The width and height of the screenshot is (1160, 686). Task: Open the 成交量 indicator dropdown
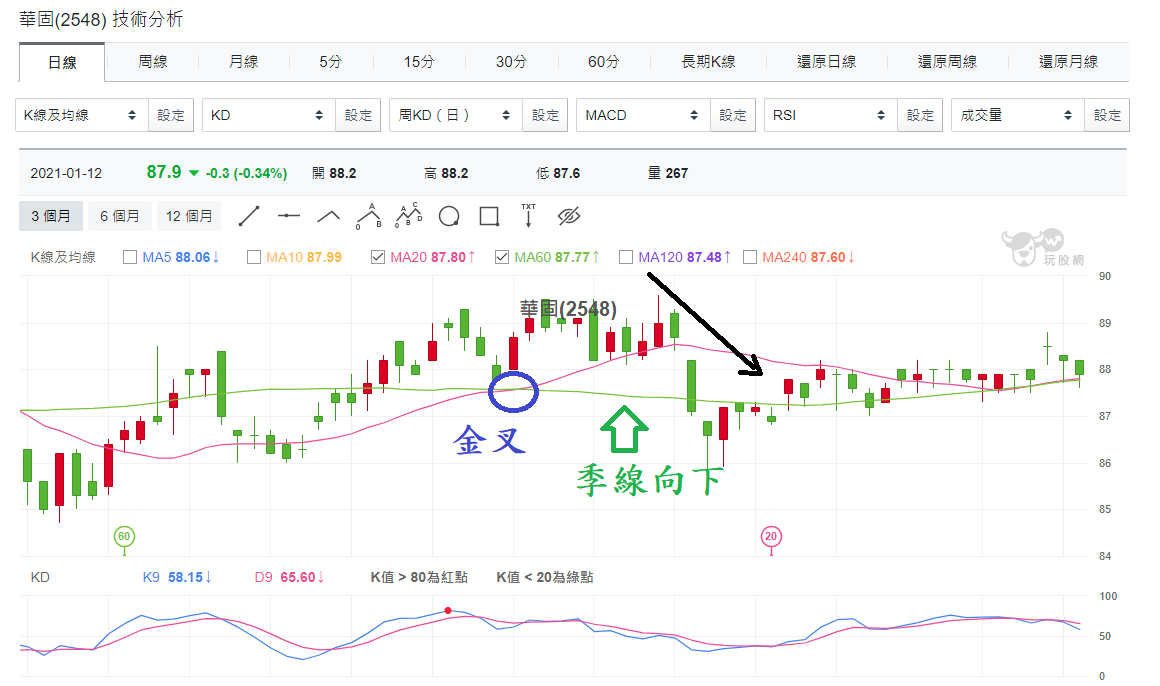point(1018,115)
